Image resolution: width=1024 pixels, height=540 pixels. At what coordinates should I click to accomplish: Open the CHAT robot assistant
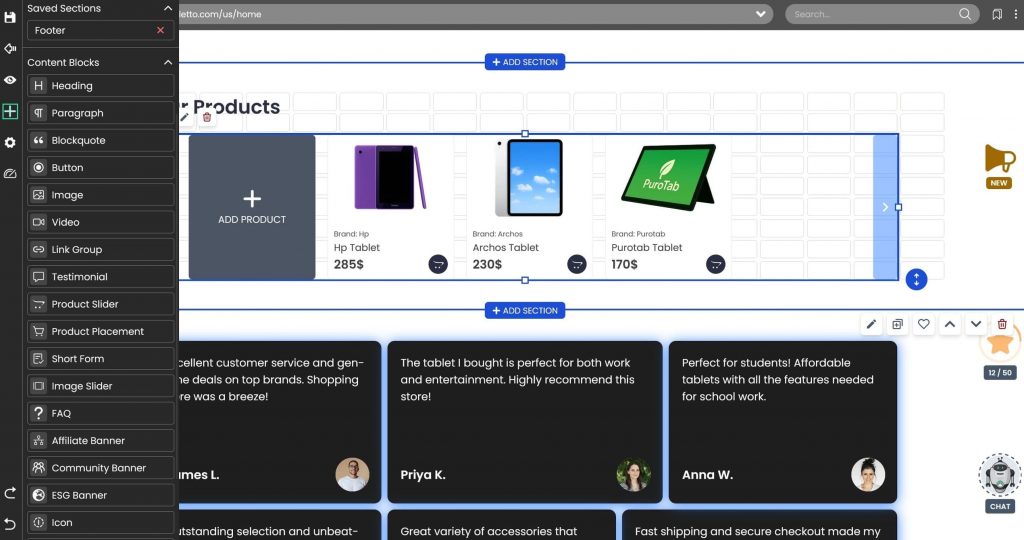(1000, 483)
